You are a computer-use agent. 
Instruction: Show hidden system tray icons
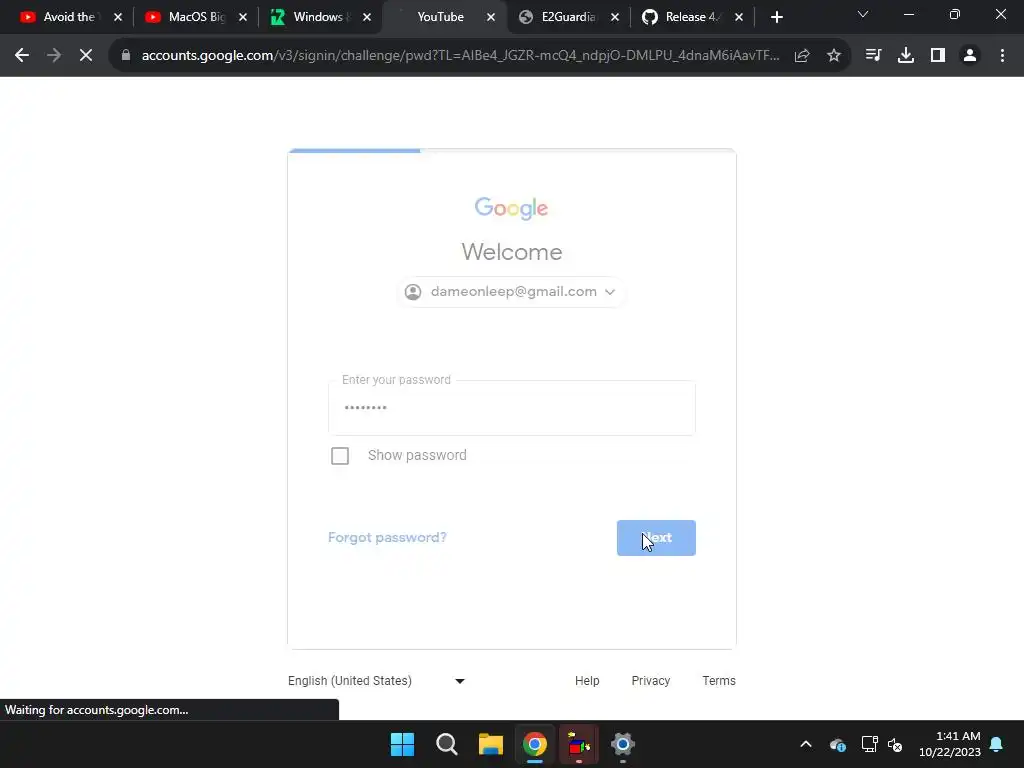pos(806,744)
